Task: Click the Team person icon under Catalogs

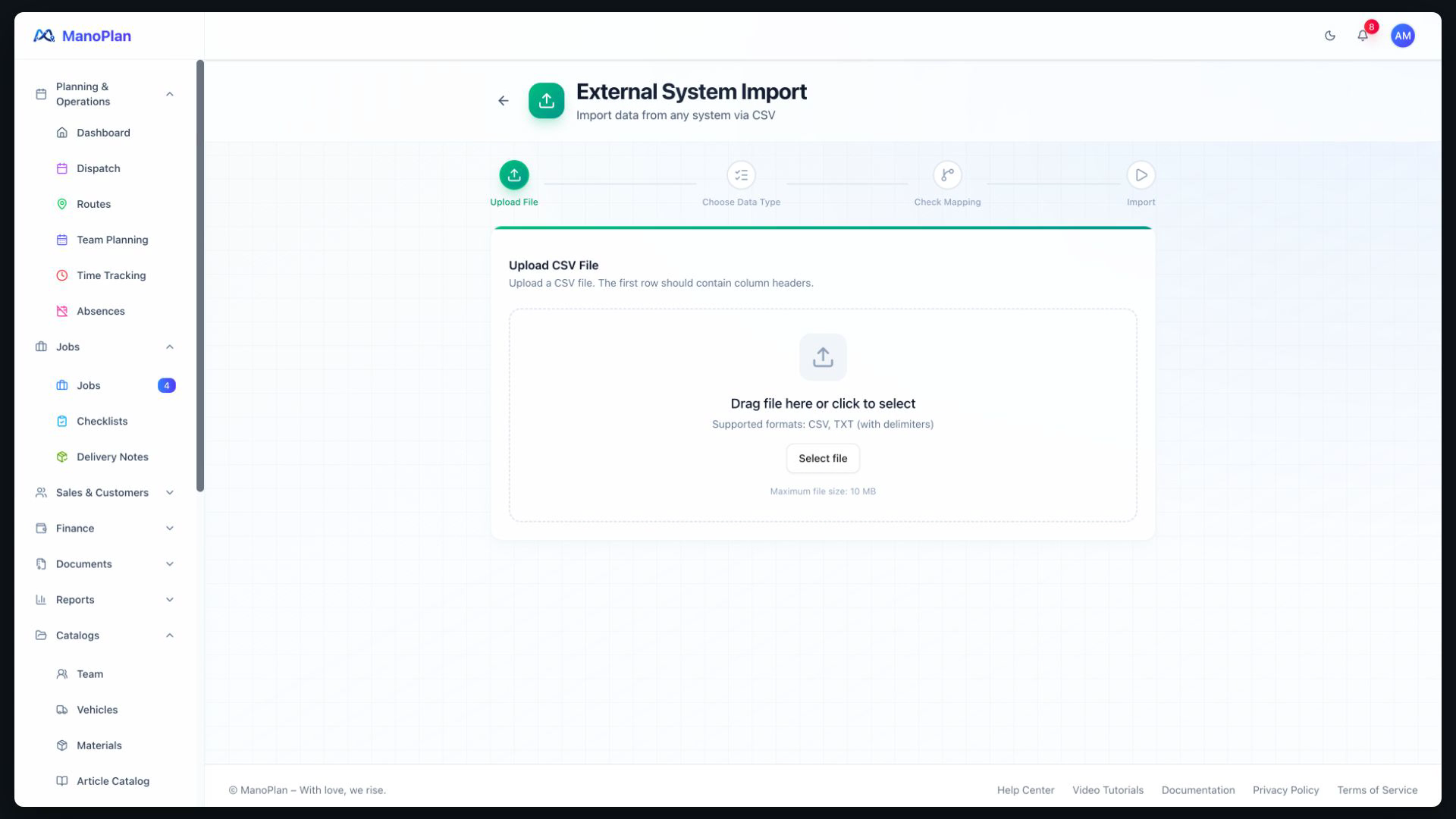Action: [62, 674]
